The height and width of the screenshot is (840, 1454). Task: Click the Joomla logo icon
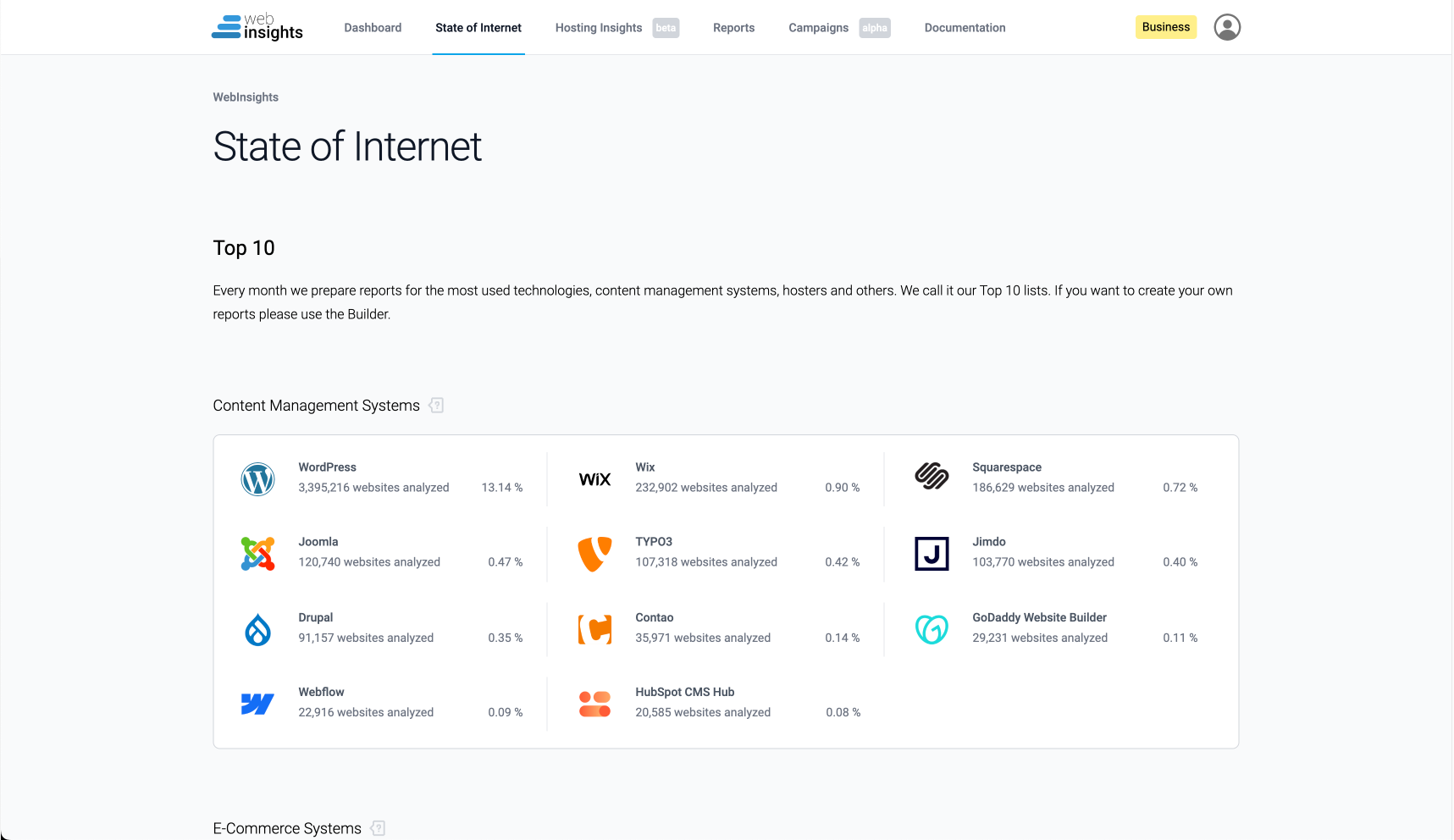[x=257, y=554]
